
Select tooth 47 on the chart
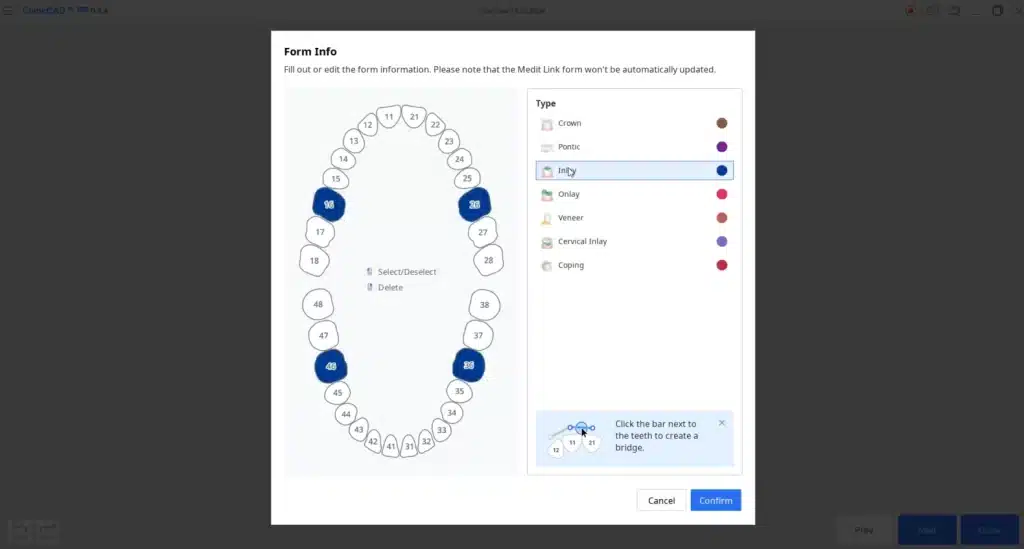coord(323,336)
